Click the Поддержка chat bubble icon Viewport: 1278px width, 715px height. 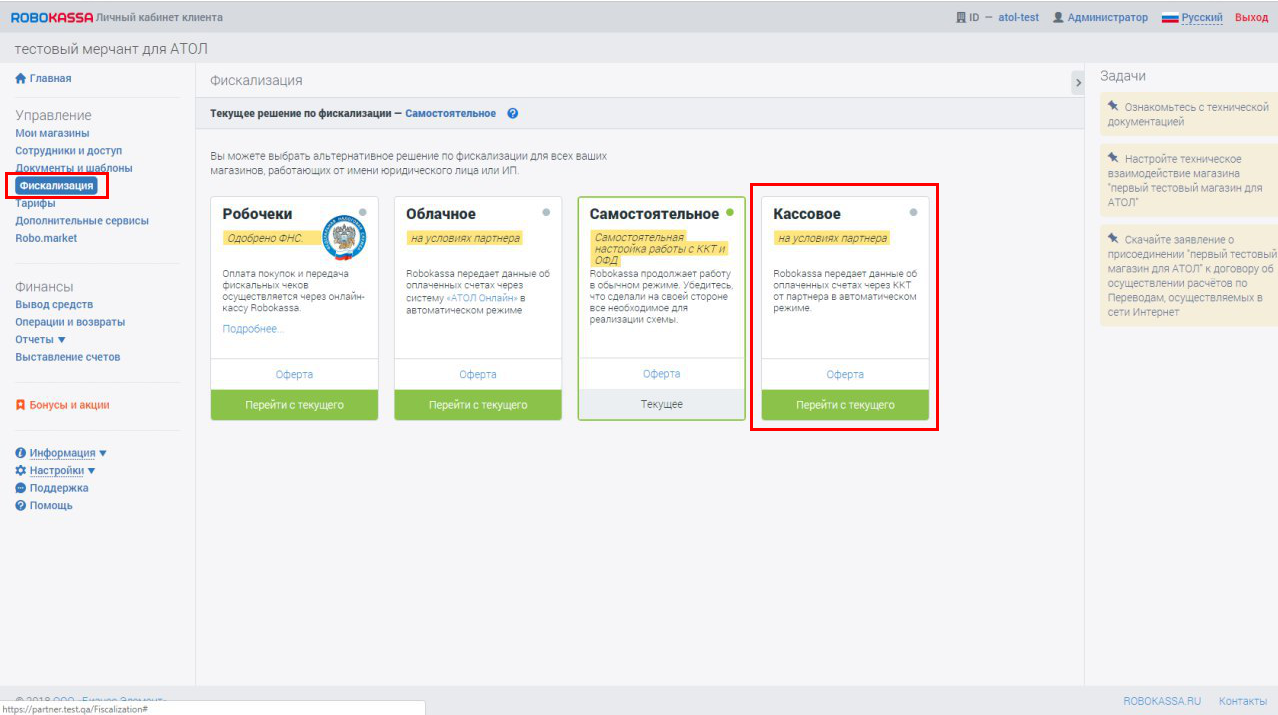pos(20,488)
